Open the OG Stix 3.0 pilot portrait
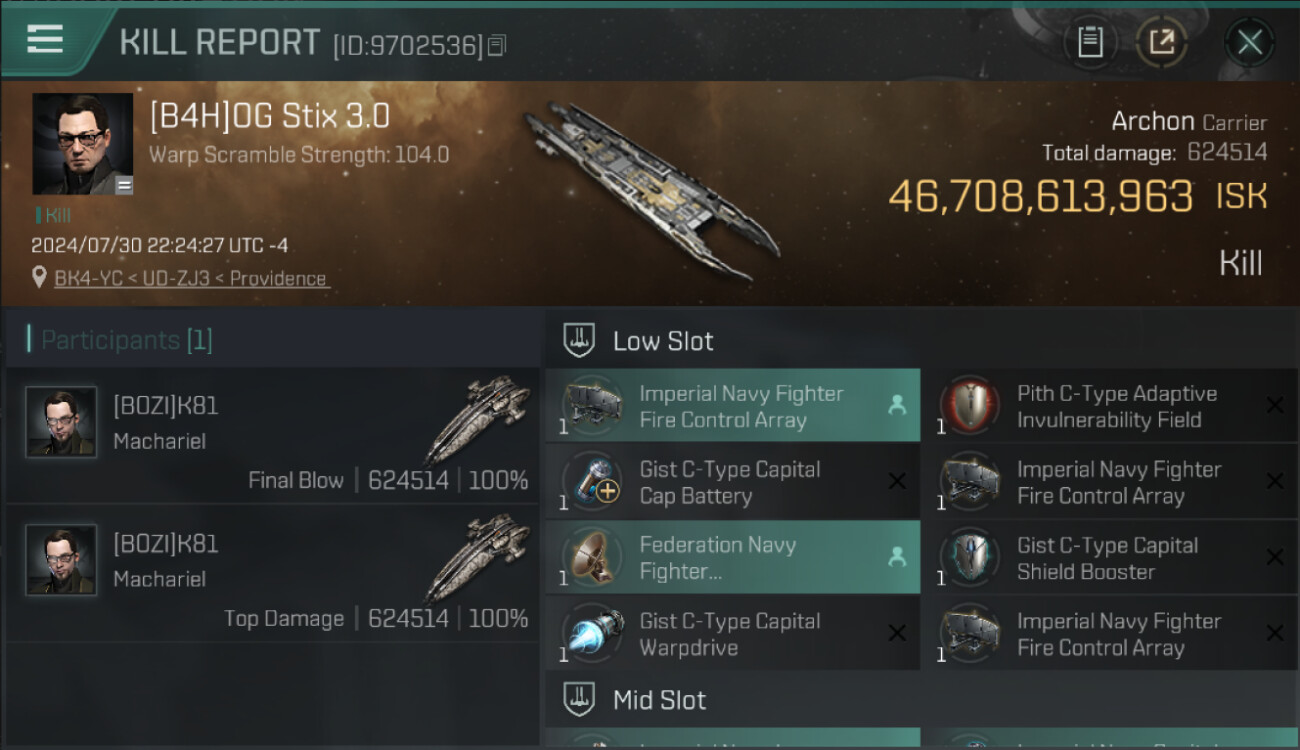This screenshot has height=750, width=1300. pyautogui.click(x=82, y=143)
